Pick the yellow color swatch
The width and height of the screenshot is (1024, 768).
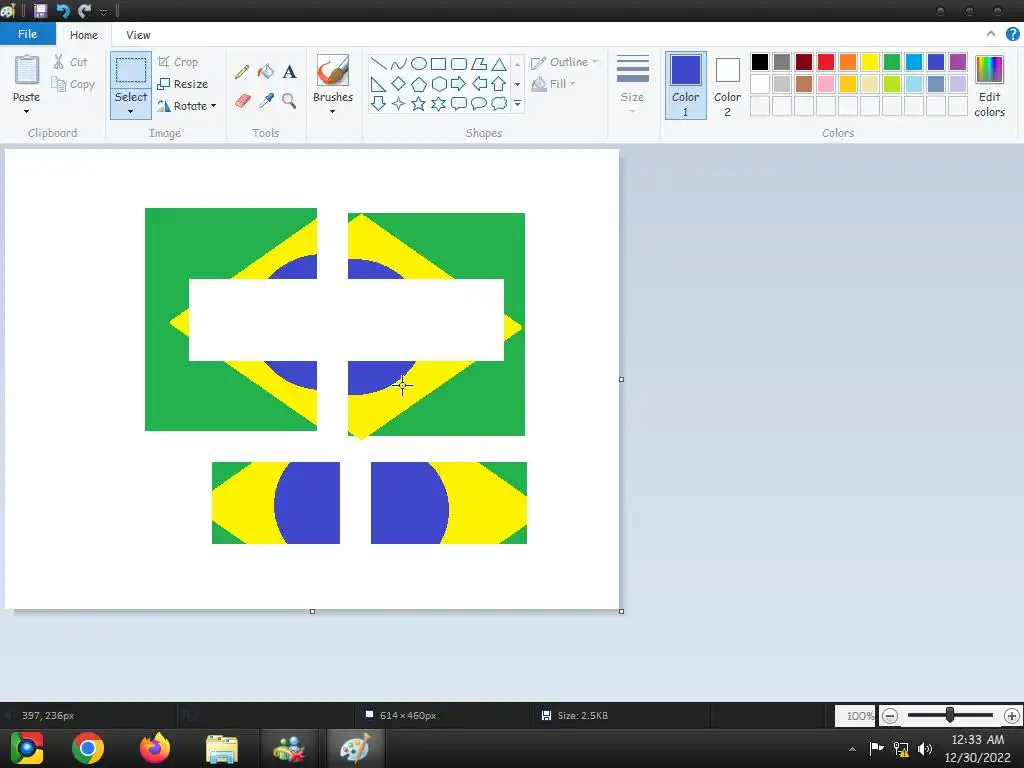pyautogui.click(x=869, y=62)
